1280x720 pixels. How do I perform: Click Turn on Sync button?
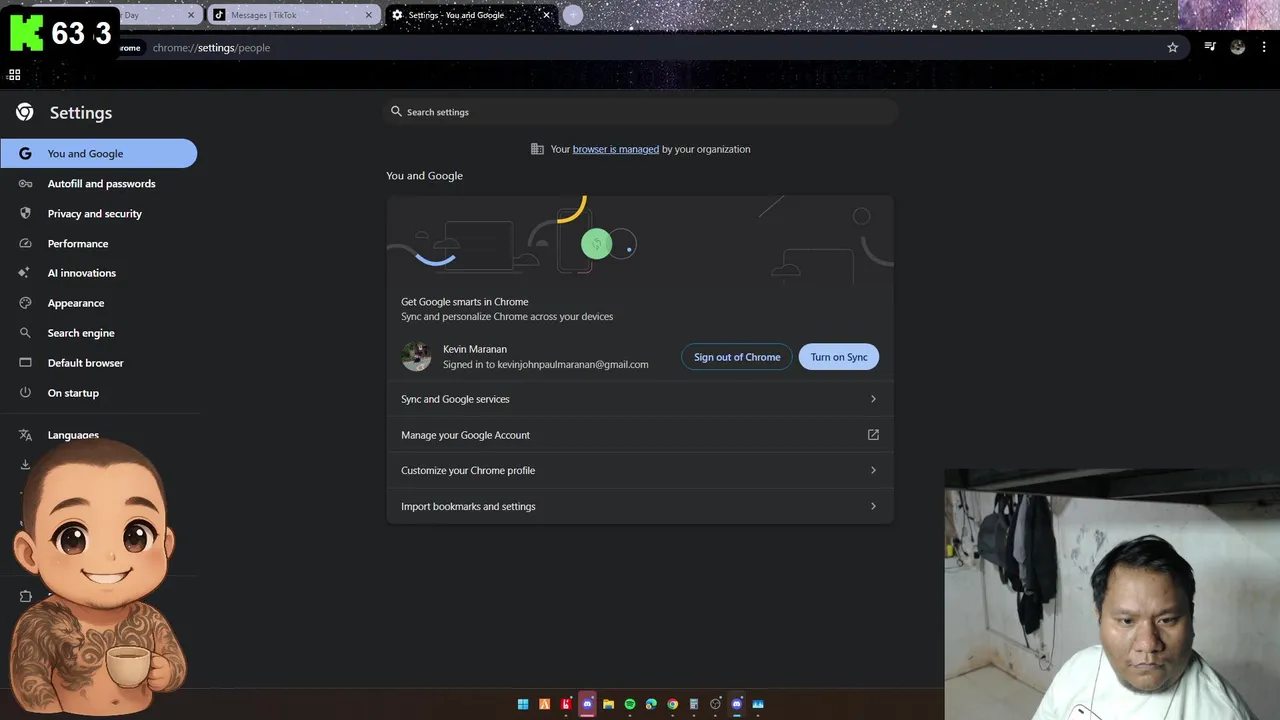839,357
